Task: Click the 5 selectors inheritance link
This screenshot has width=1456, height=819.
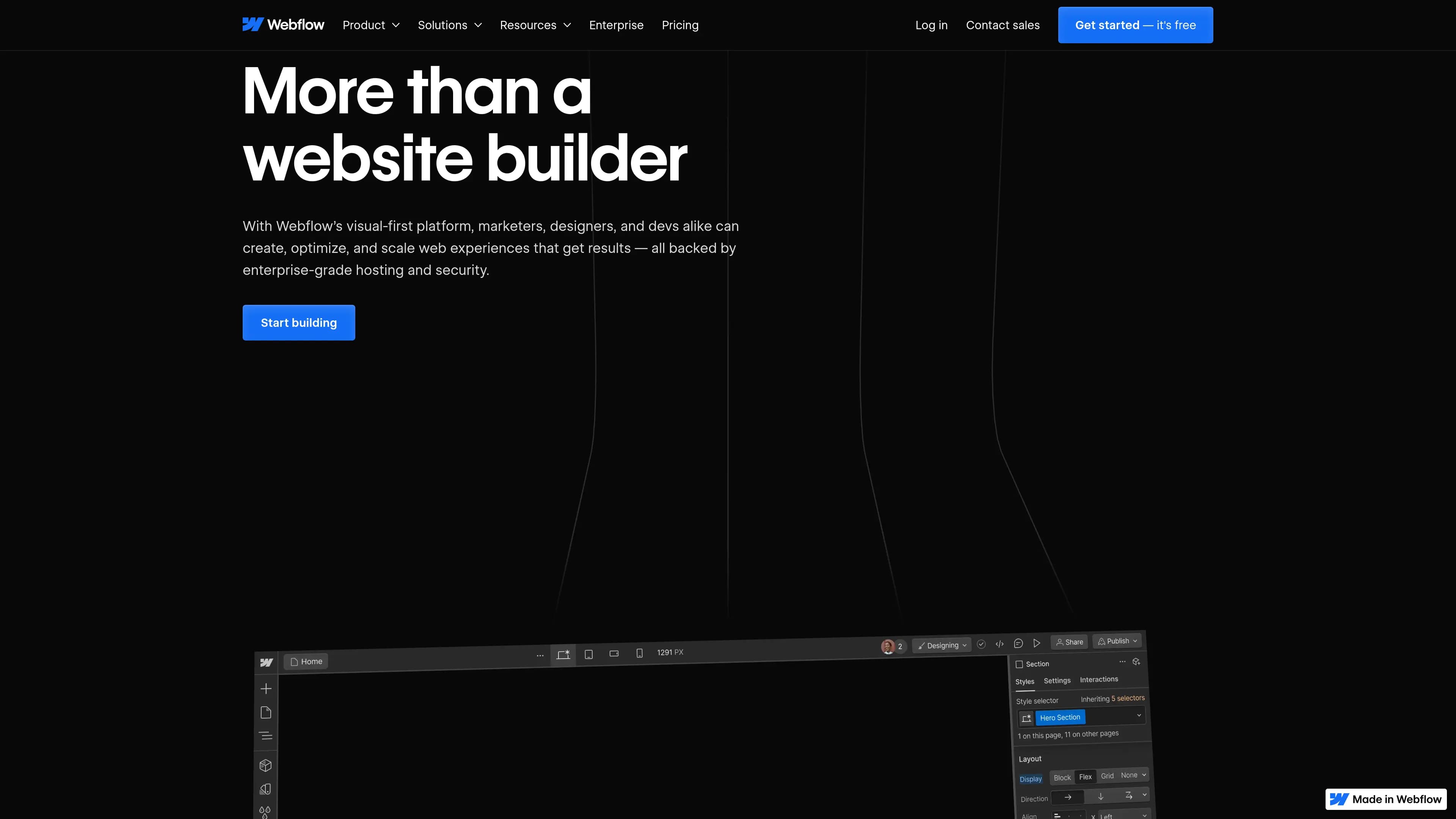Action: 1128,698
